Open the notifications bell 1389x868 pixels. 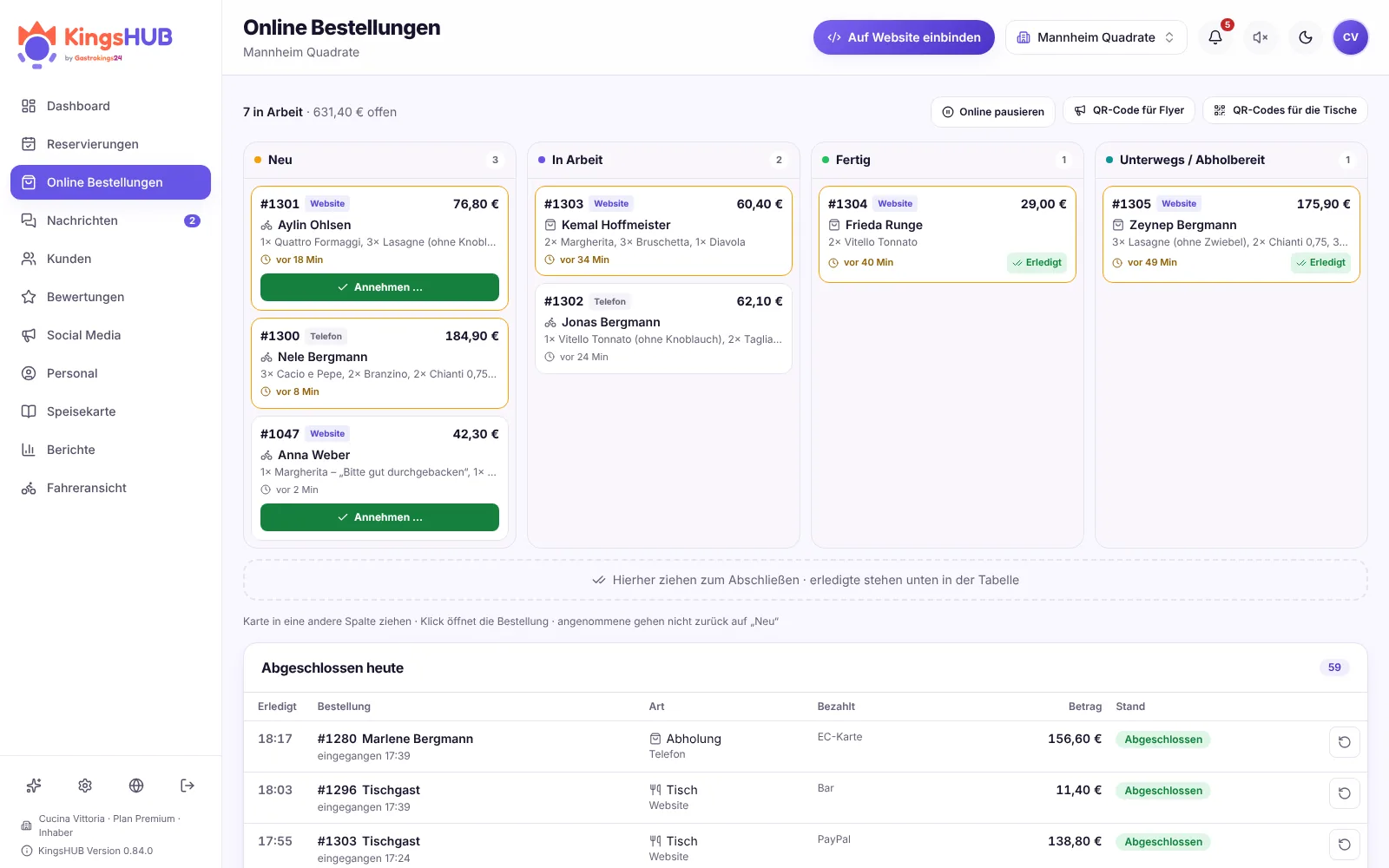tap(1215, 37)
